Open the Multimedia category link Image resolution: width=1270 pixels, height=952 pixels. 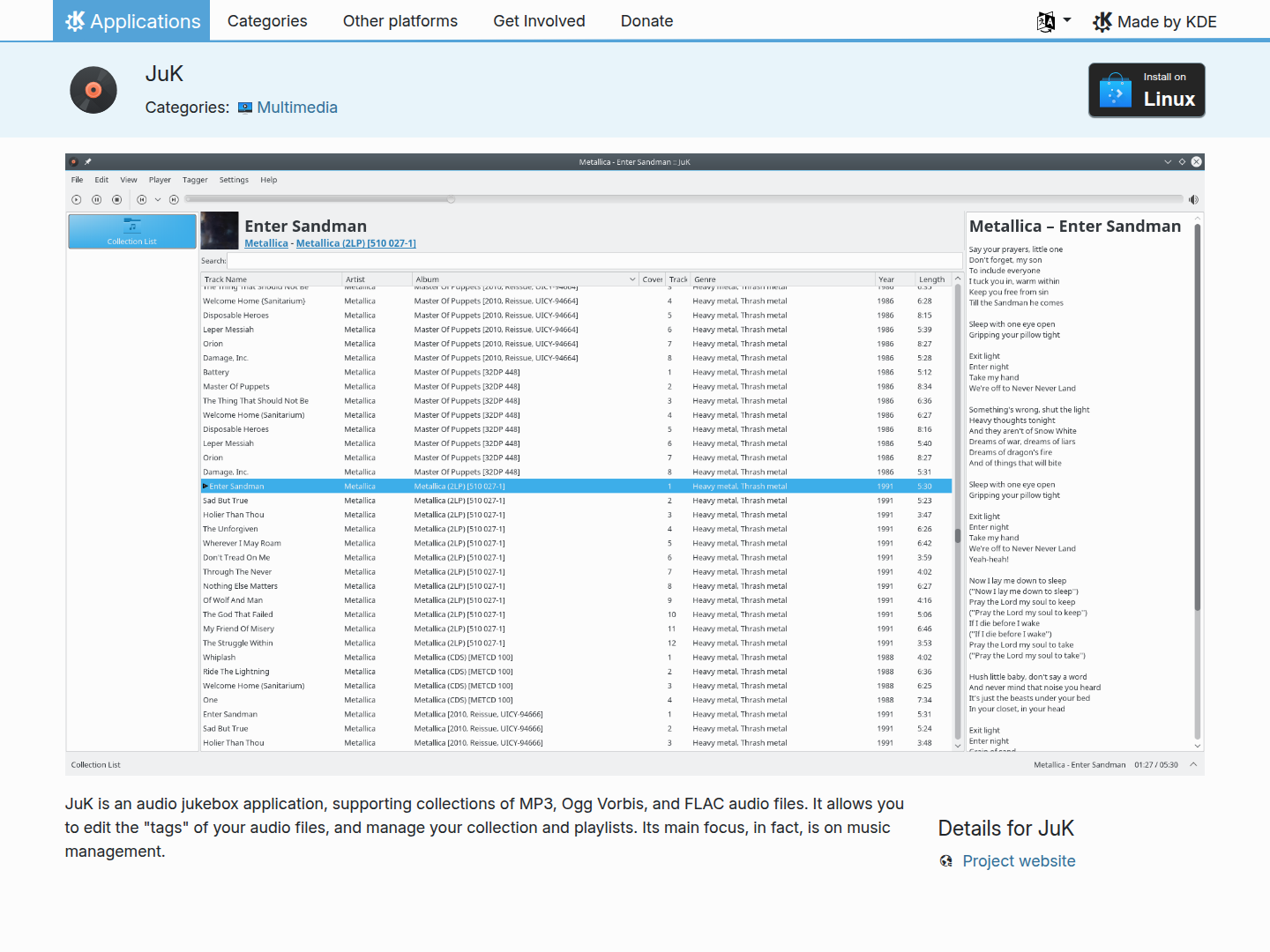(297, 108)
